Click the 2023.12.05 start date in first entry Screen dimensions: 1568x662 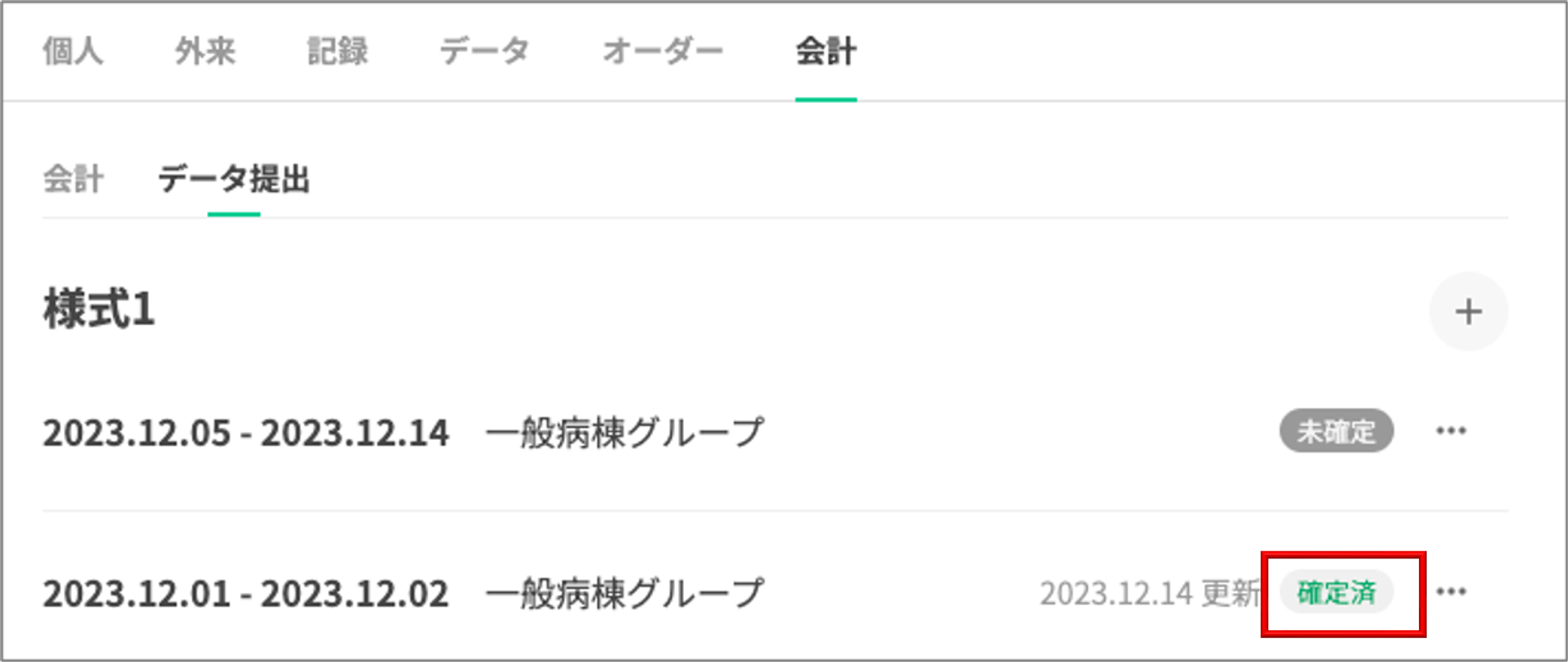click(136, 433)
